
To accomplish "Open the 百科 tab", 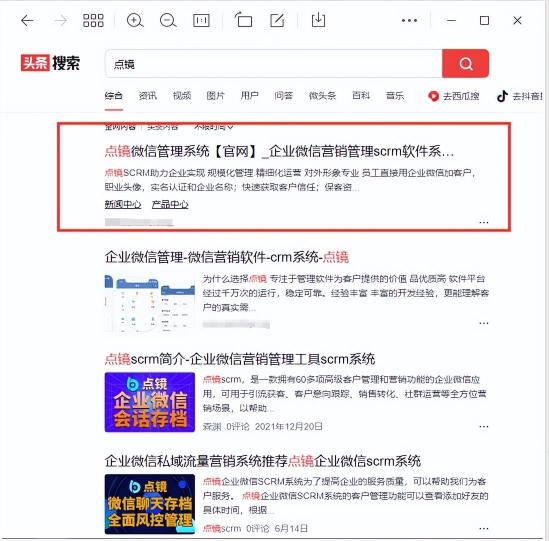I will pos(361,96).
